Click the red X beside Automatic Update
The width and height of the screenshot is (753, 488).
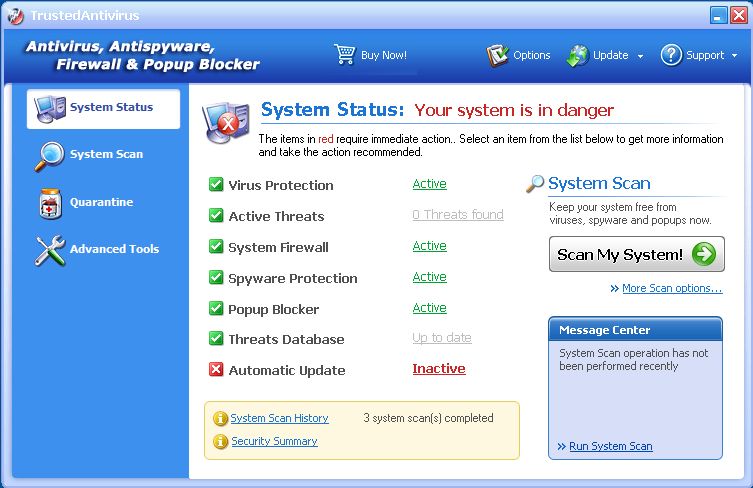tap(216, 370)
